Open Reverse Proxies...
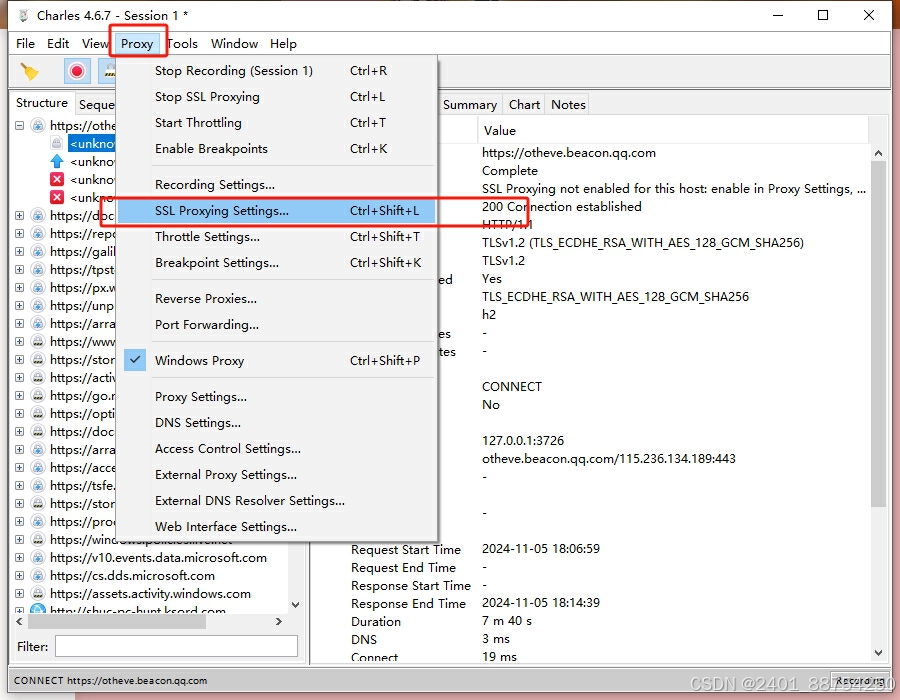Image resolution: width=900 pixels, height=700 pixels. (276, 298)
